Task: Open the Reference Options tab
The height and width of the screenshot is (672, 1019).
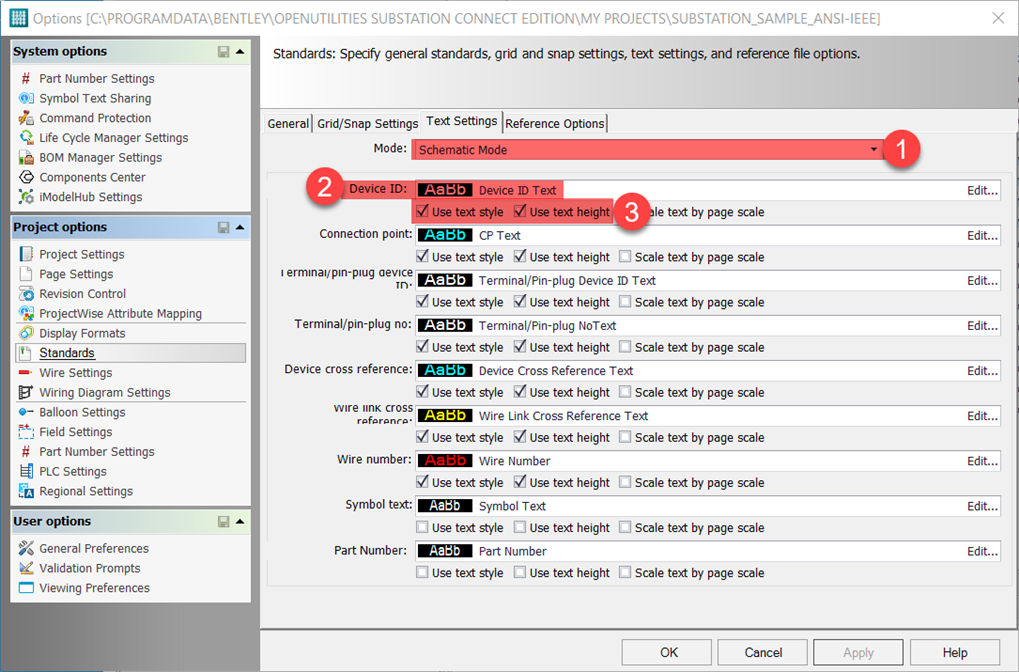Action: 554,123
